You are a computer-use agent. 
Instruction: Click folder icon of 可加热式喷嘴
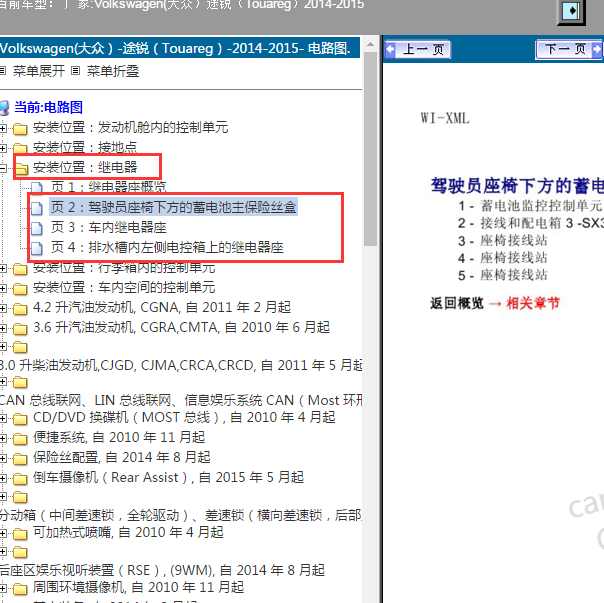pyautogui.click(x=20, y=534)
